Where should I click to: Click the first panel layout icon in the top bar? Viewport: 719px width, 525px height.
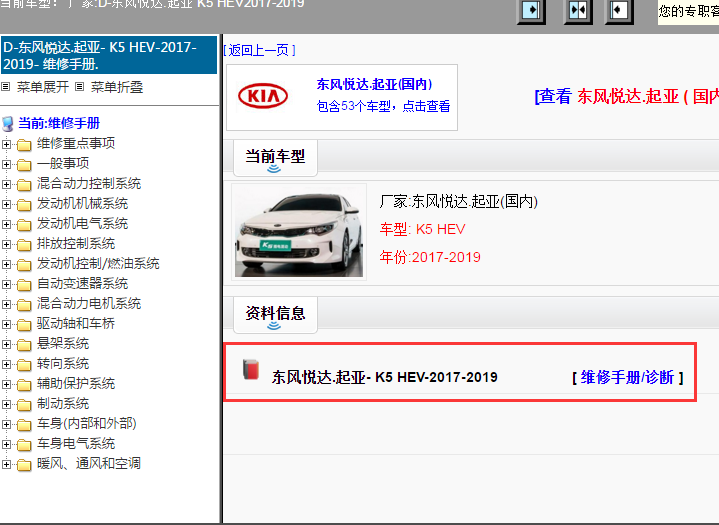click(x=531, y=10)
